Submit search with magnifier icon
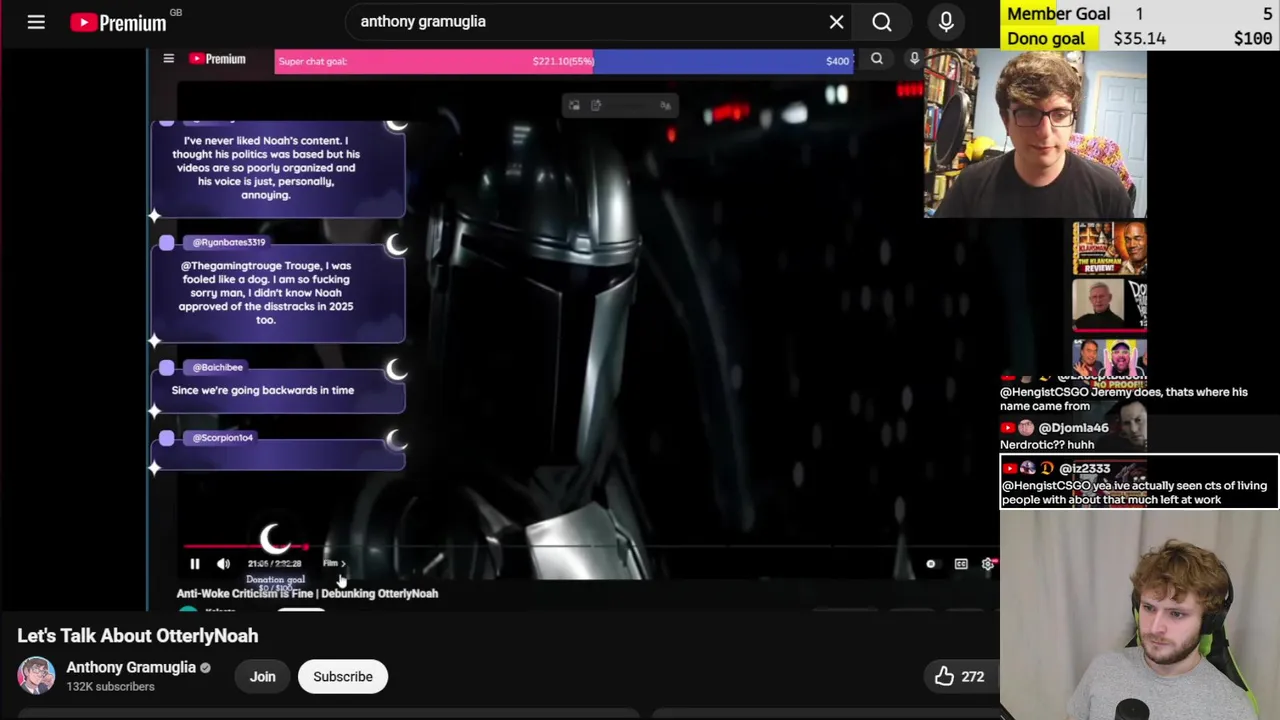1280x720 pixels. [x=882, y=22]
